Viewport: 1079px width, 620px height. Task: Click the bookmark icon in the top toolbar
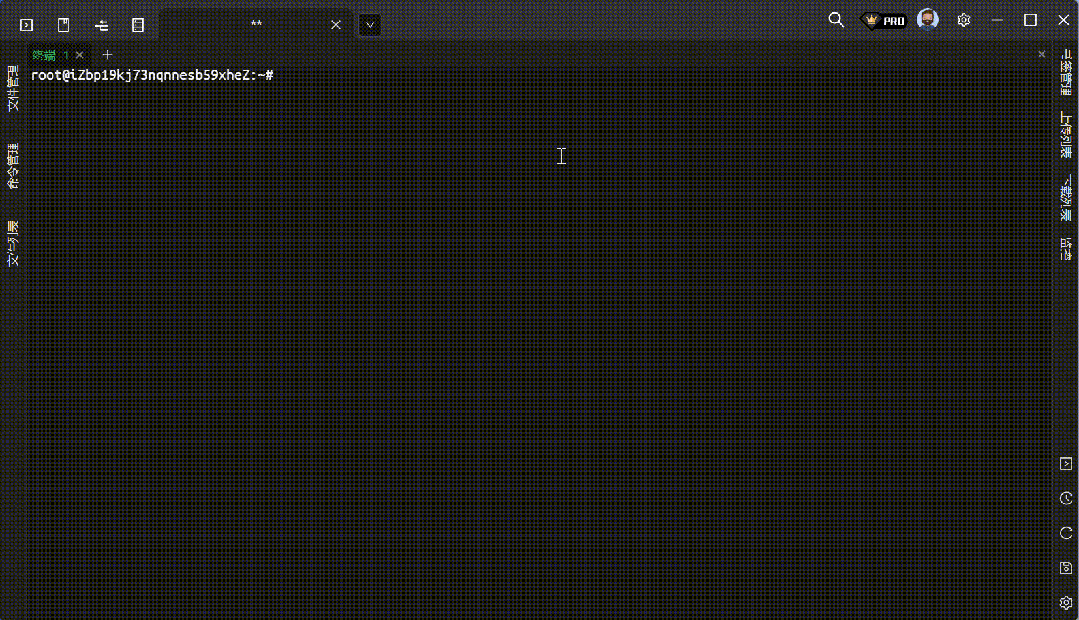pyautogui.click(x=62, y=24)
